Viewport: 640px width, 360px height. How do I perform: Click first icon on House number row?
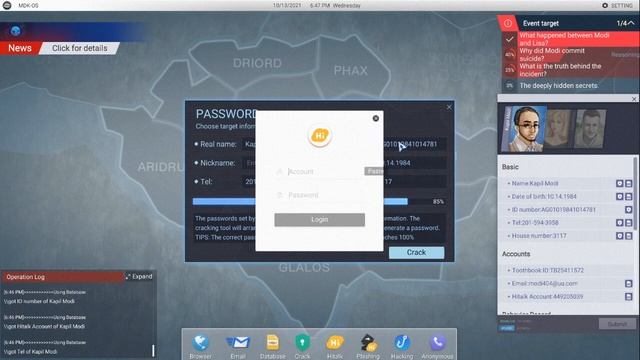[x=620, y=236]
